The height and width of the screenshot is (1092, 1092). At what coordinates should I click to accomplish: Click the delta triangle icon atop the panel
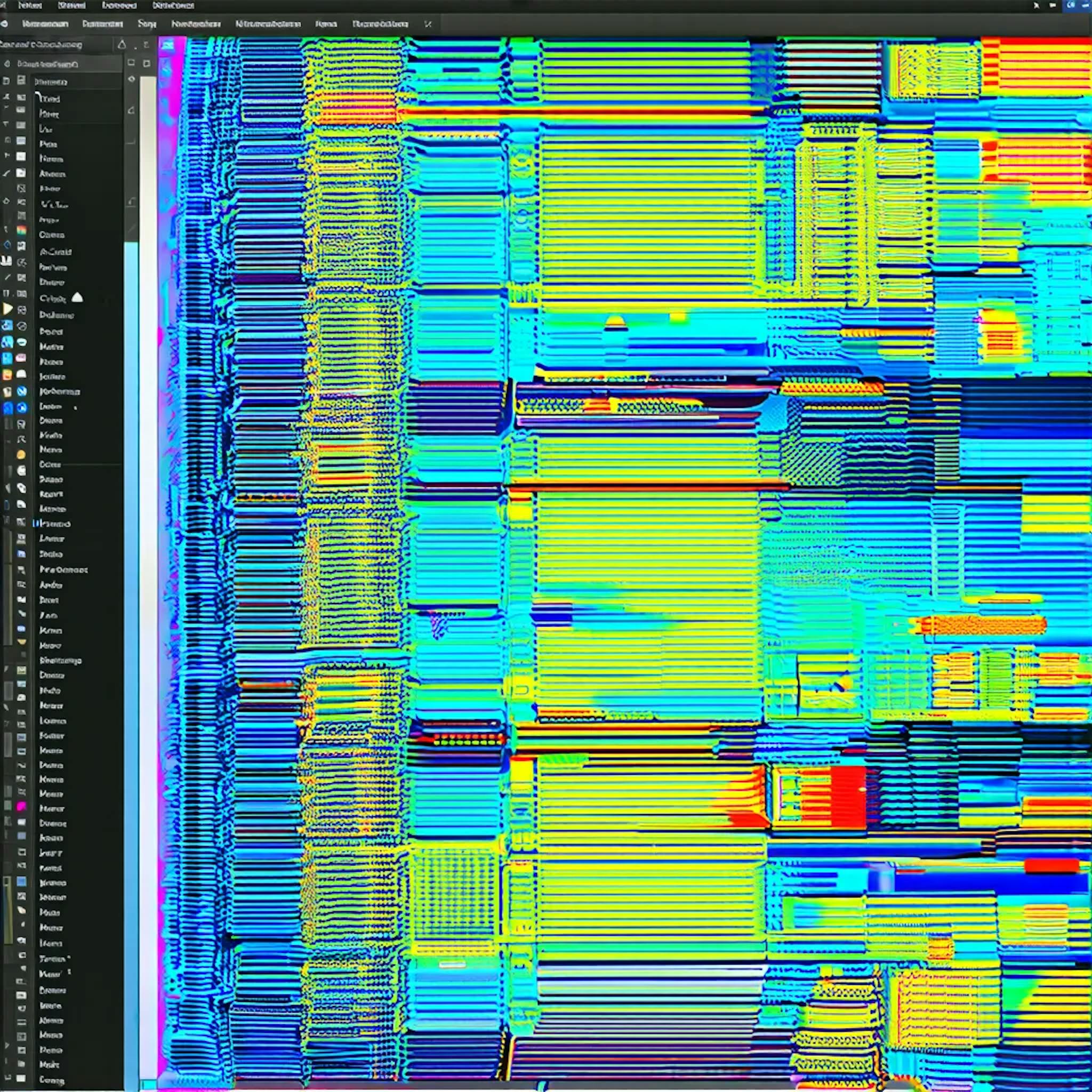[121, 44]
